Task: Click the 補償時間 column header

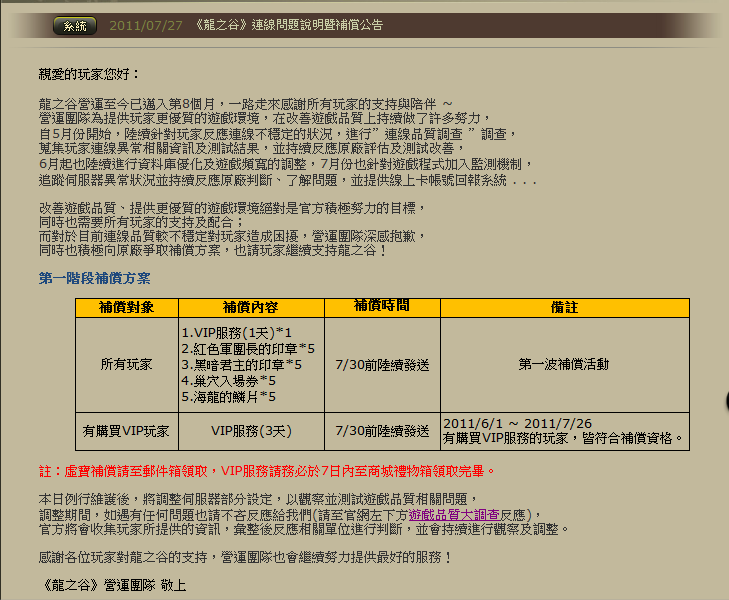Action: pos(382,306)
